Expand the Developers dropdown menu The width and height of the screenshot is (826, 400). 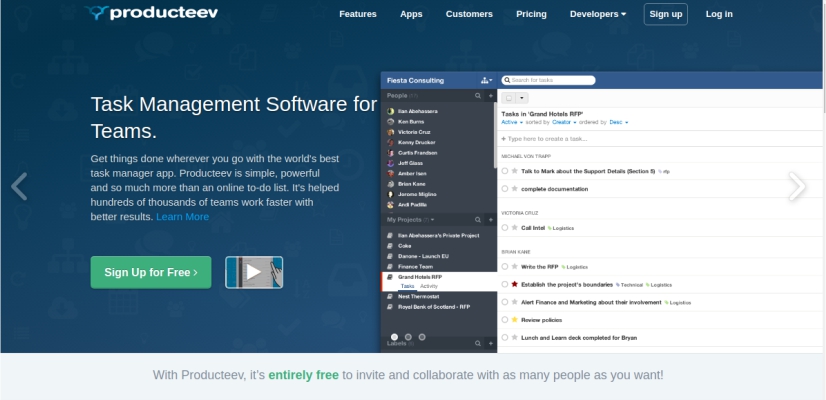pyautogui.click(x=598, y=14)
